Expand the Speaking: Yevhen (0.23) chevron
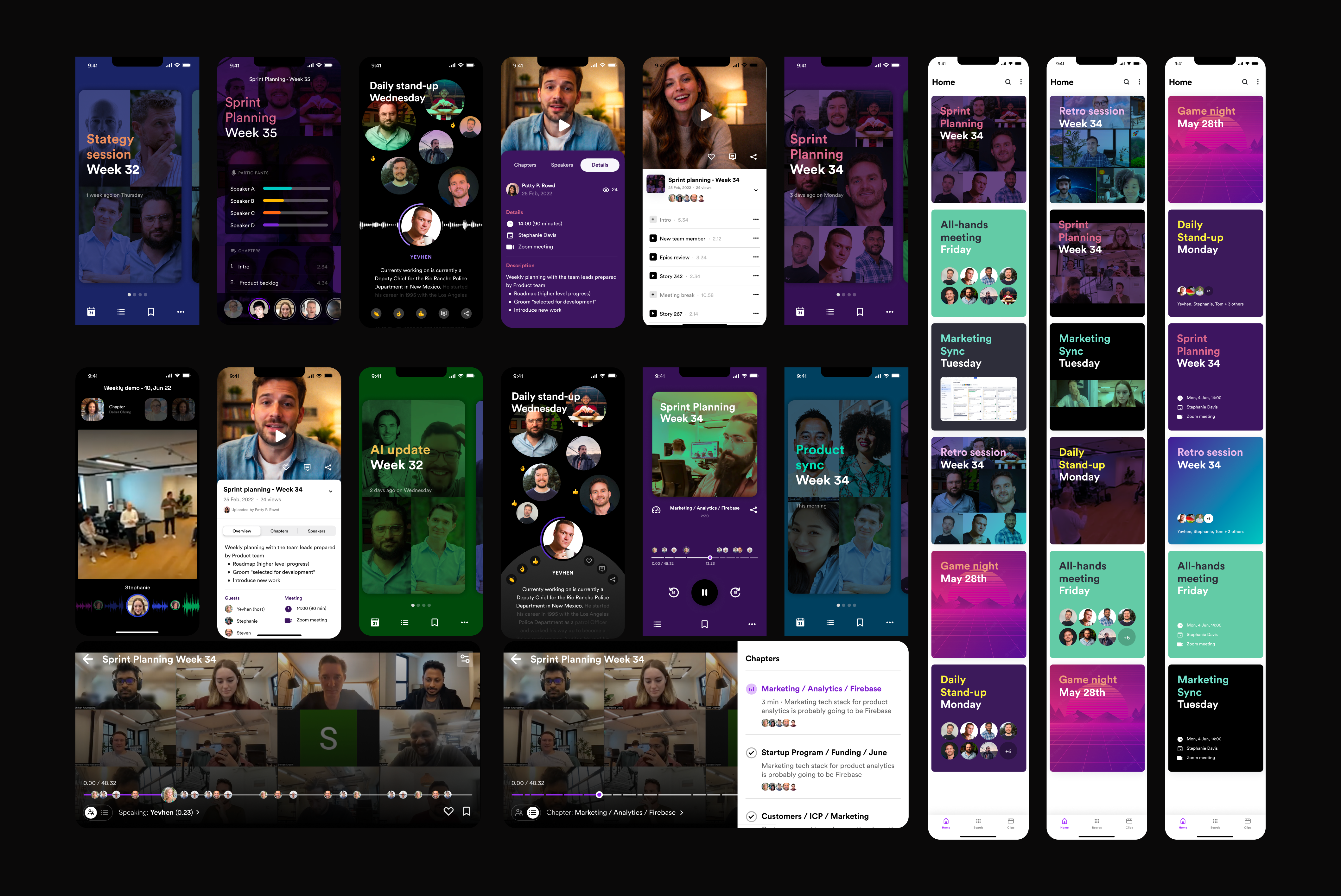 [198, 812]
